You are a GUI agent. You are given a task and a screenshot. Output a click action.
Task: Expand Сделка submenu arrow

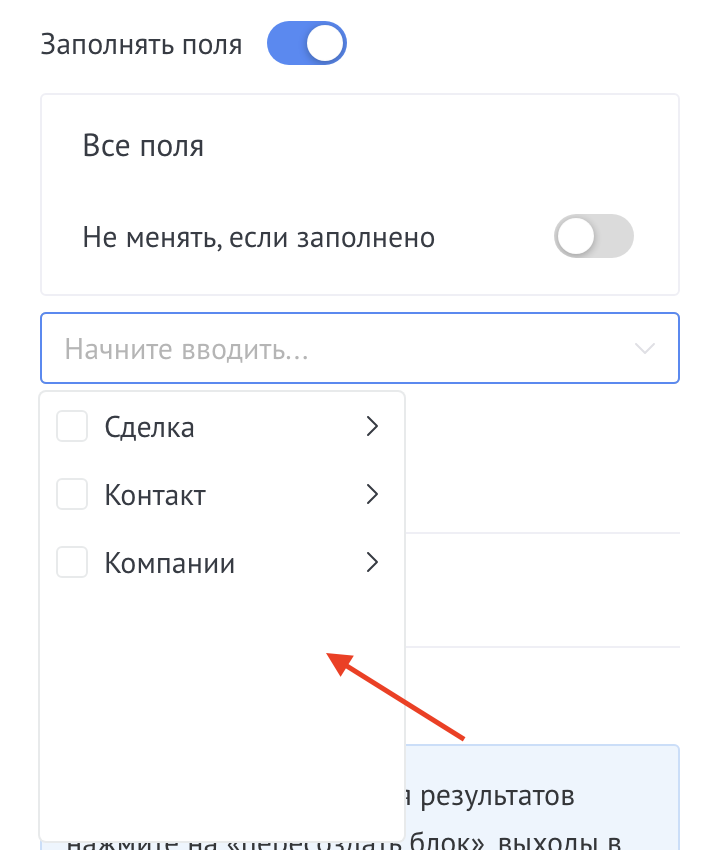372,427
